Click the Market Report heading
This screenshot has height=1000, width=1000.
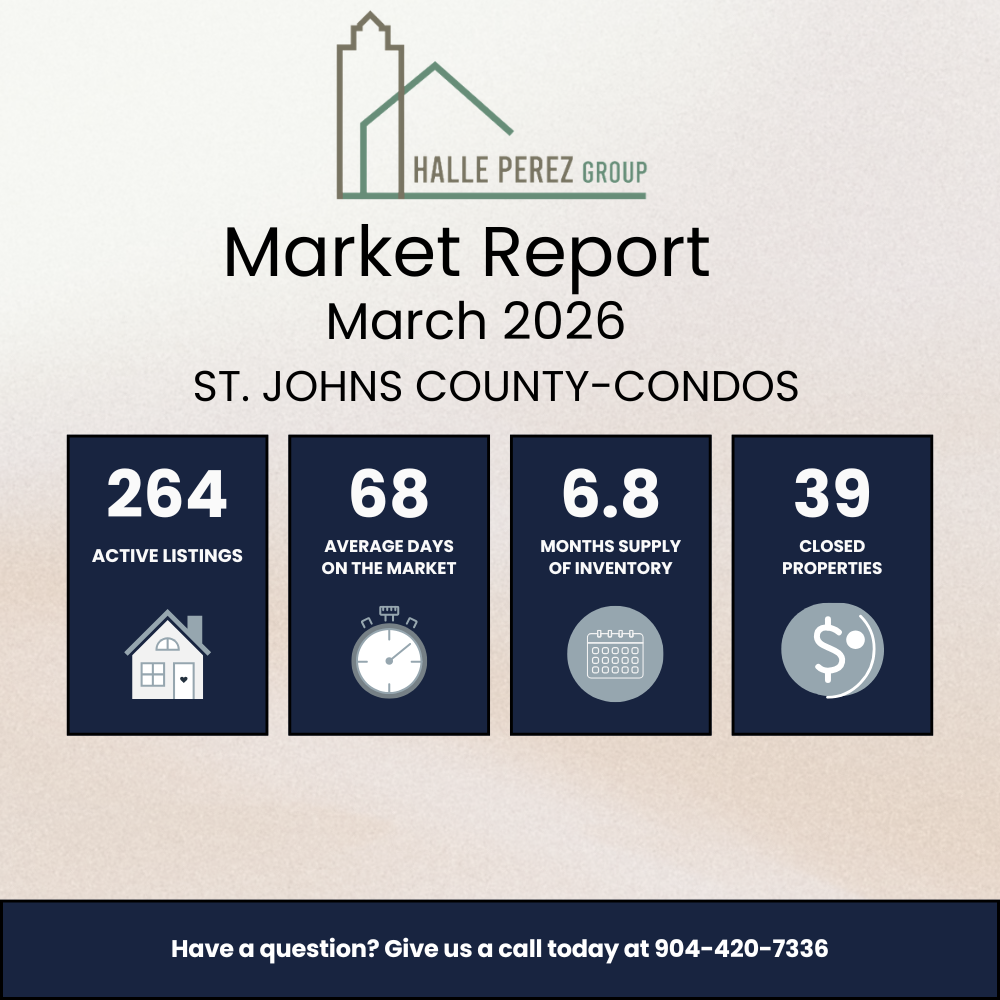466,253
